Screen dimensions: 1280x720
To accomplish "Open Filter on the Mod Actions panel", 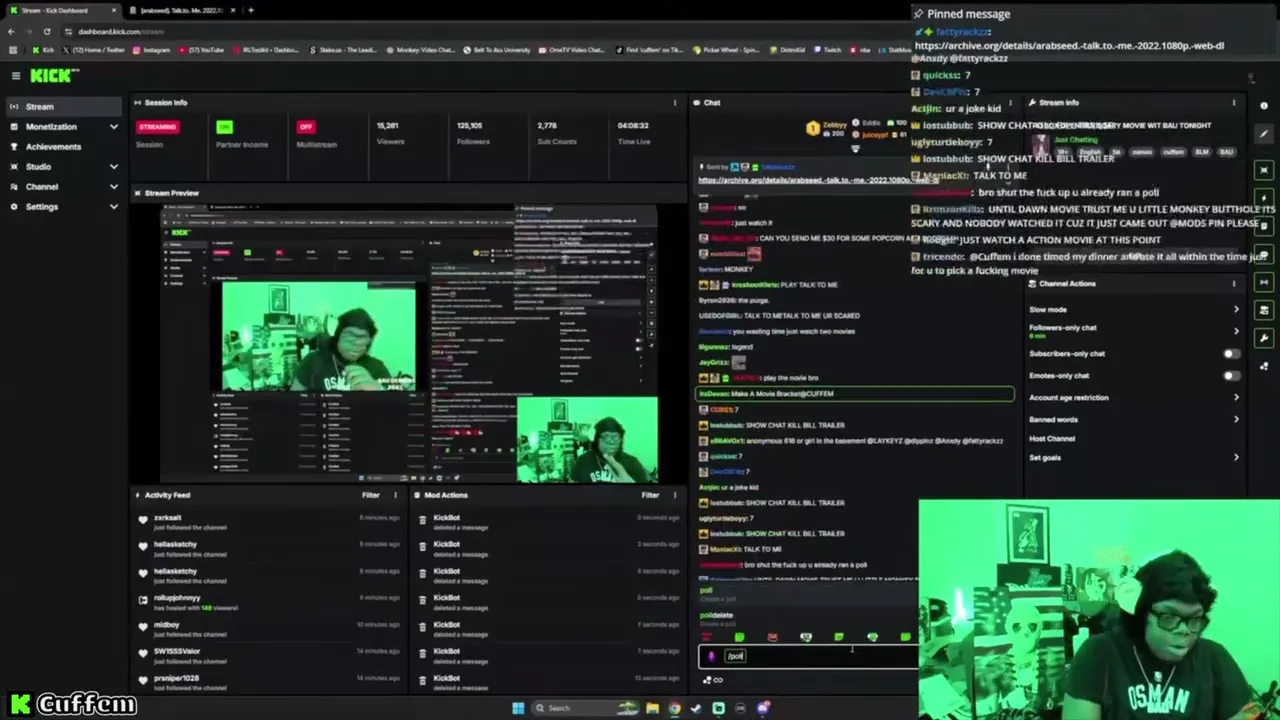I will 650,495.
